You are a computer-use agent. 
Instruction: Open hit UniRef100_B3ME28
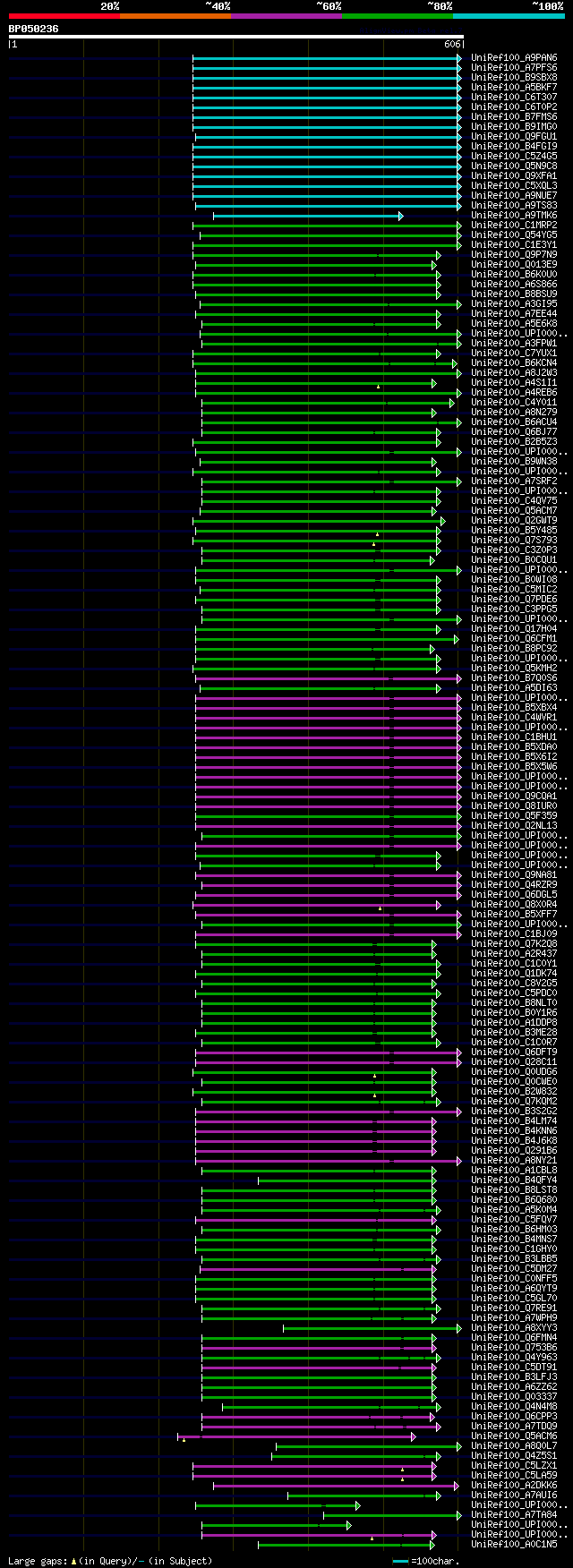514,1032
